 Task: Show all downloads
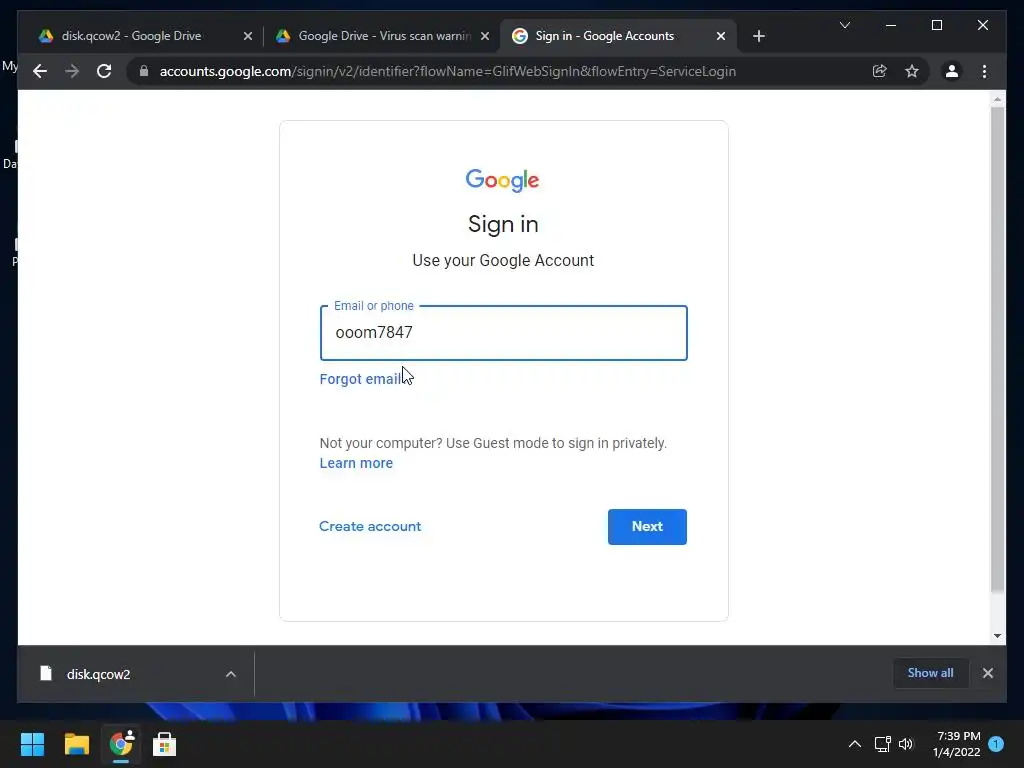coord(930,673)
